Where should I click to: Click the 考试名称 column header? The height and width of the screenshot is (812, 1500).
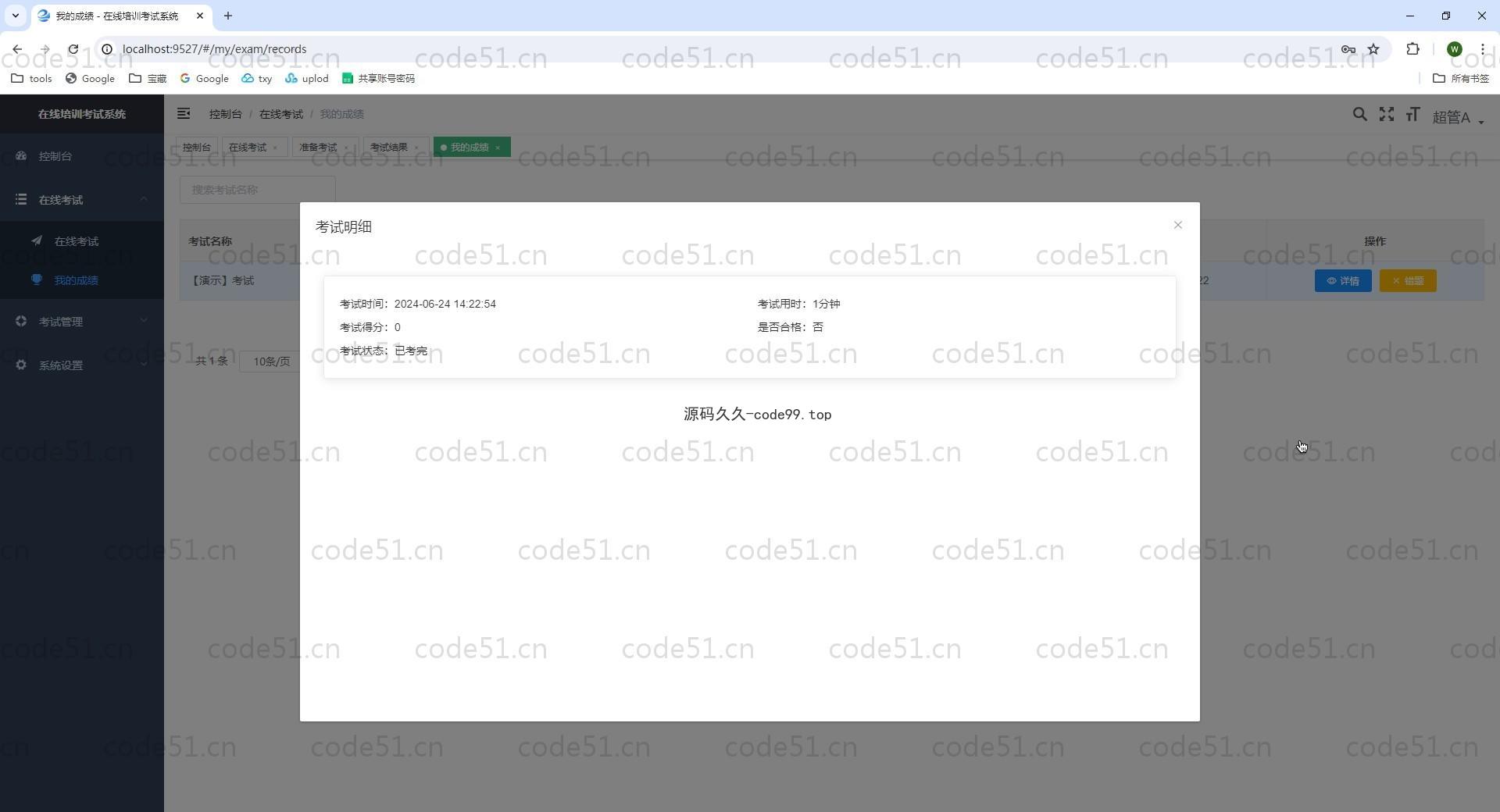pyautogui.click(x=210, y=241)
